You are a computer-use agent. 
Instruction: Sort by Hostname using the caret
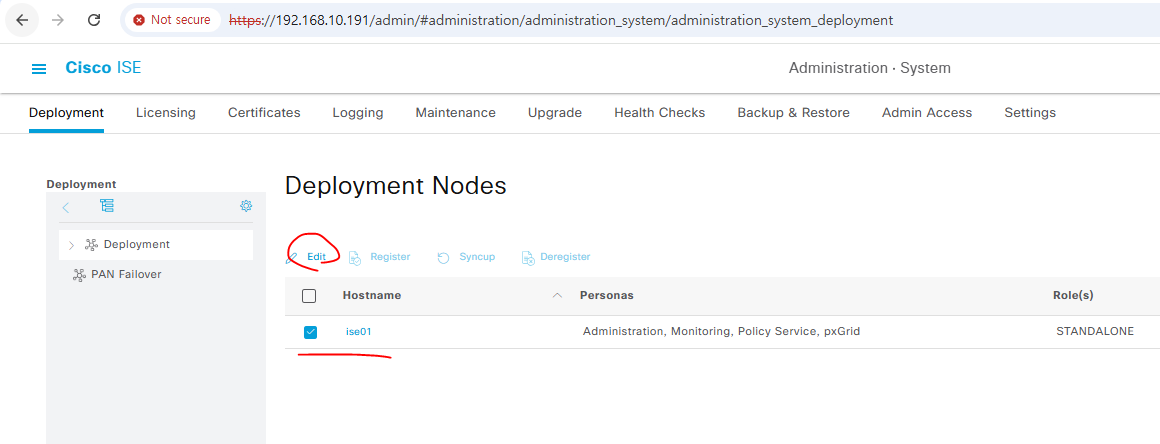557,295
